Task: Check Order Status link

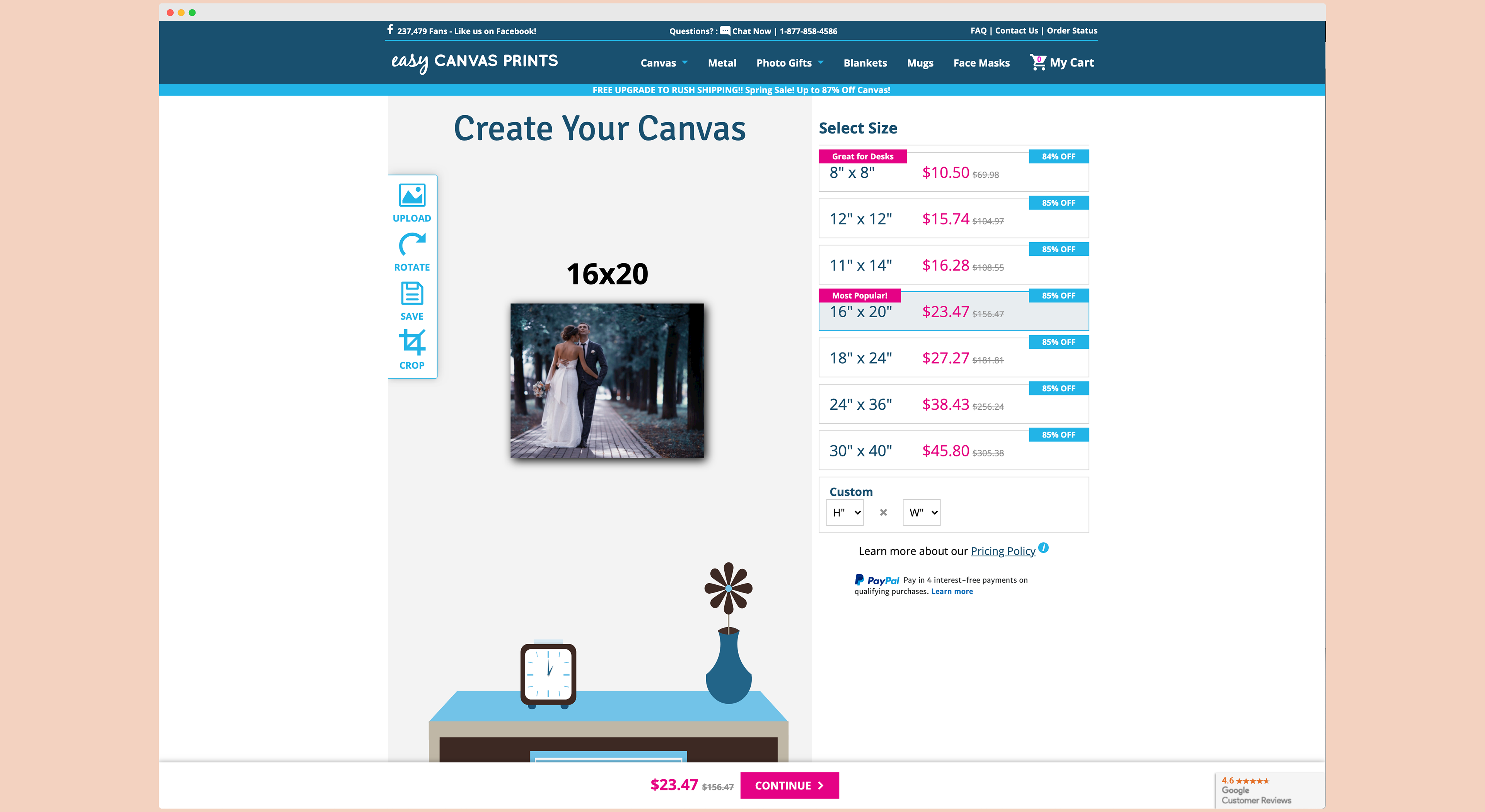Action: (x=1072, y=31)
